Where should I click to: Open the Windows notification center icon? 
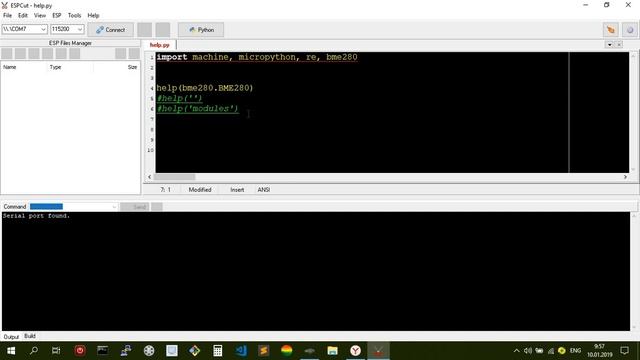pyautogui.click(x=624, y=351)
